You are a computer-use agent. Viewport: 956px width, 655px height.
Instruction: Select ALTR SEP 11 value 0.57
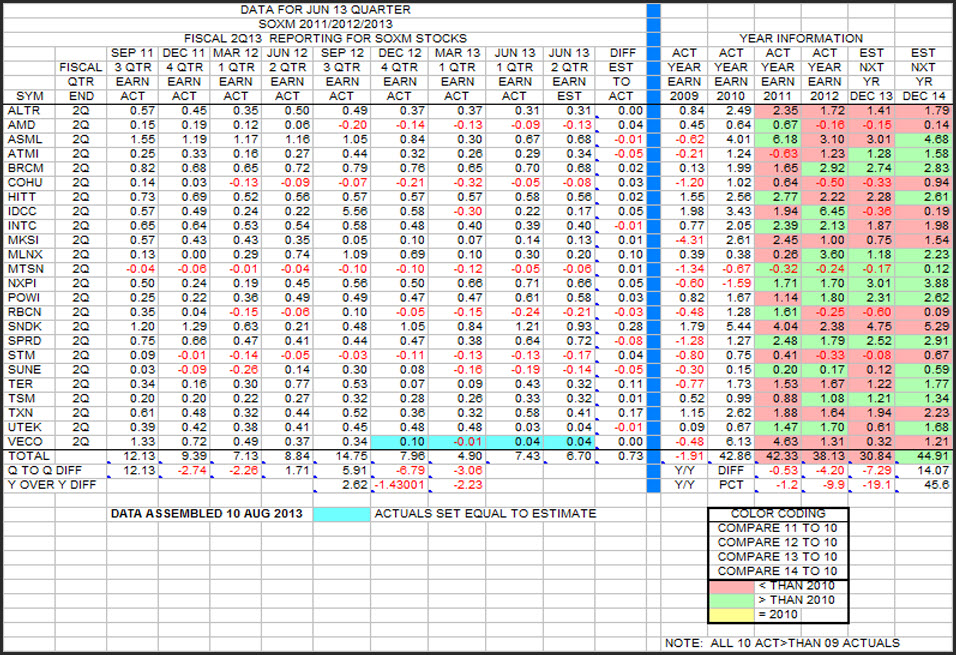pos(132,111)
